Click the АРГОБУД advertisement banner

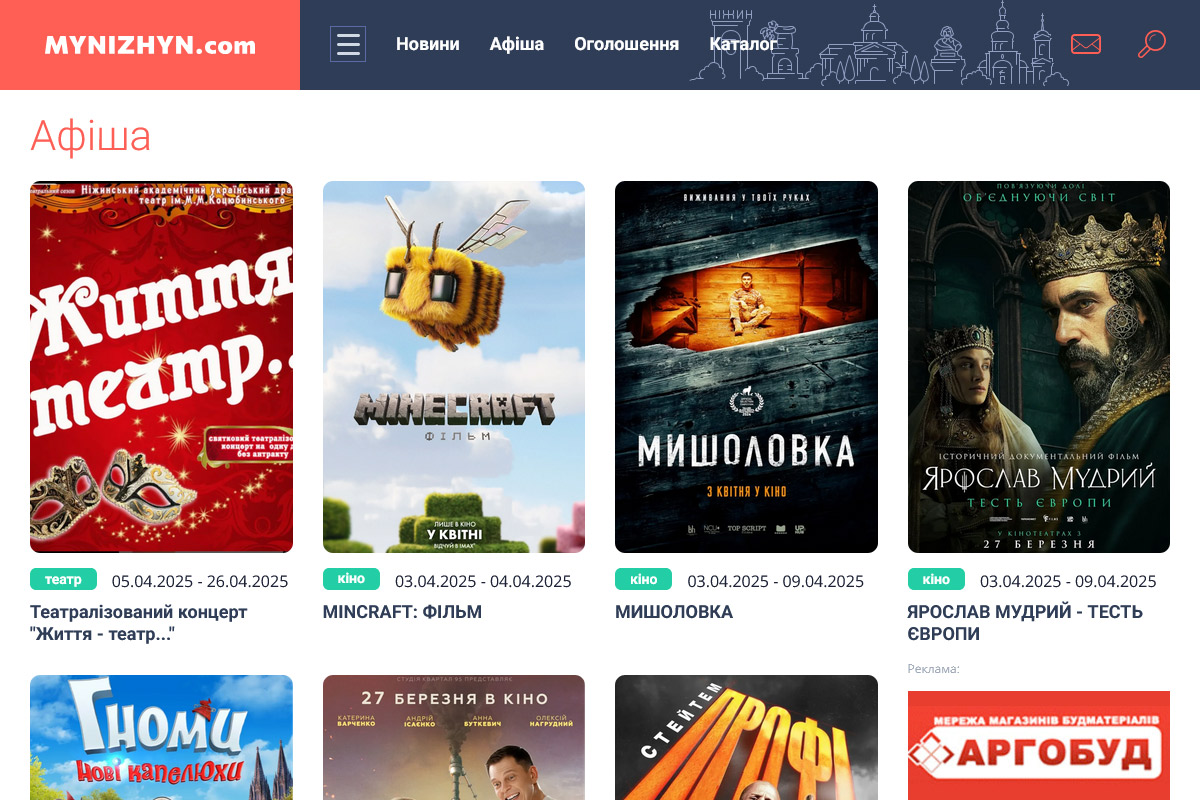coord(1038,745)
